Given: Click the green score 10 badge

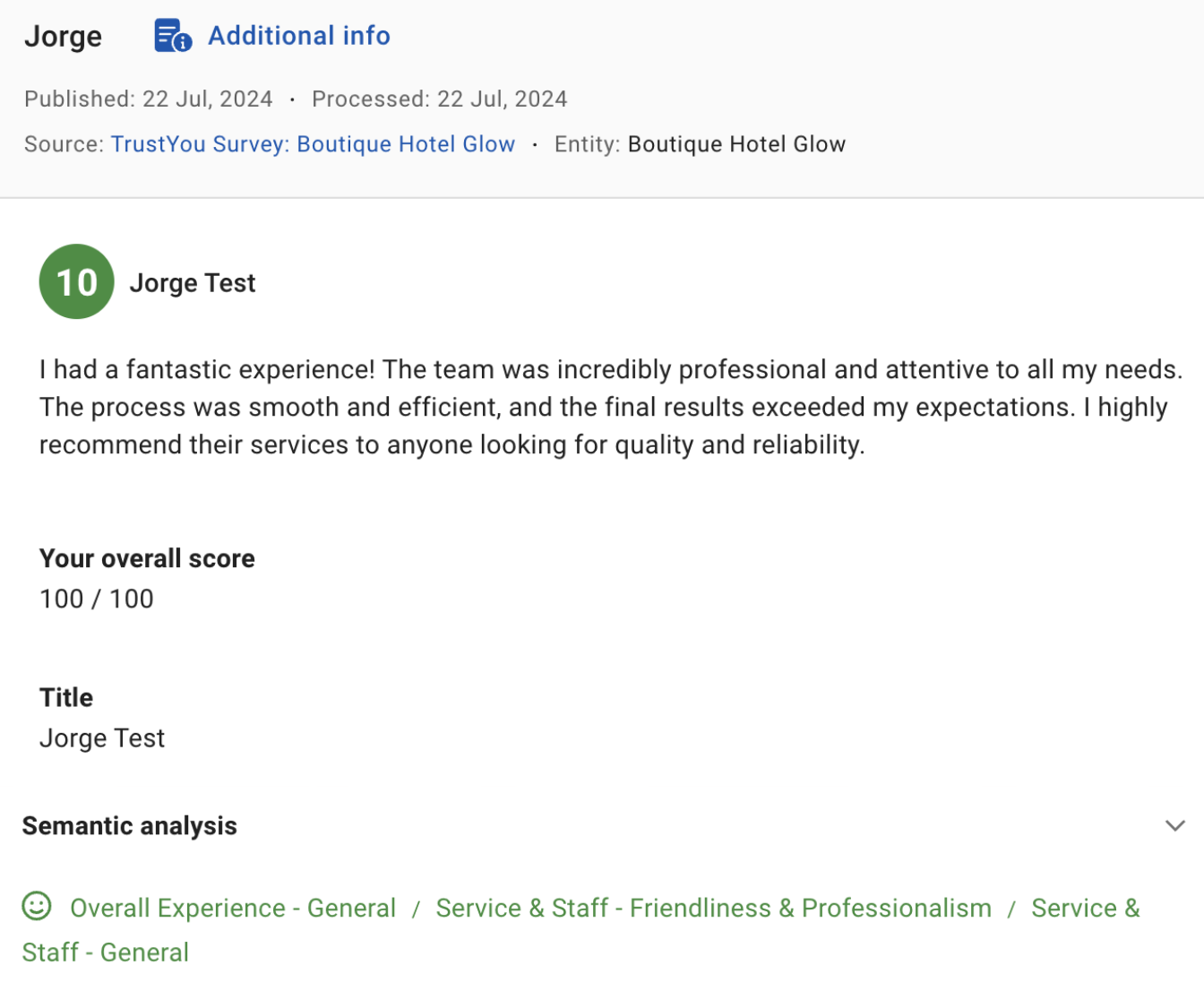Looking at the screenshot, I should coord(77,281).
